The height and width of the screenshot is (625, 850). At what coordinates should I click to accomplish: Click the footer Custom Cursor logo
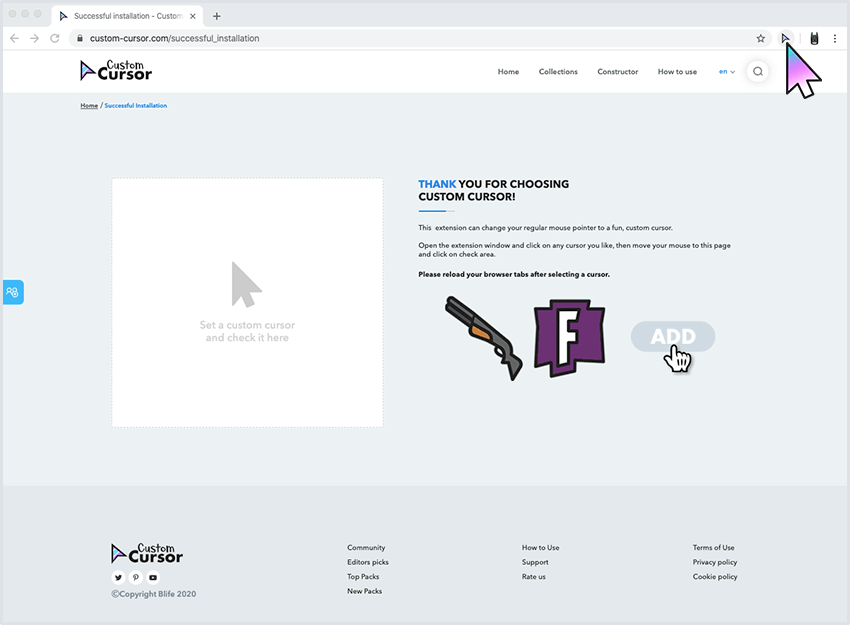click(147, 553)
